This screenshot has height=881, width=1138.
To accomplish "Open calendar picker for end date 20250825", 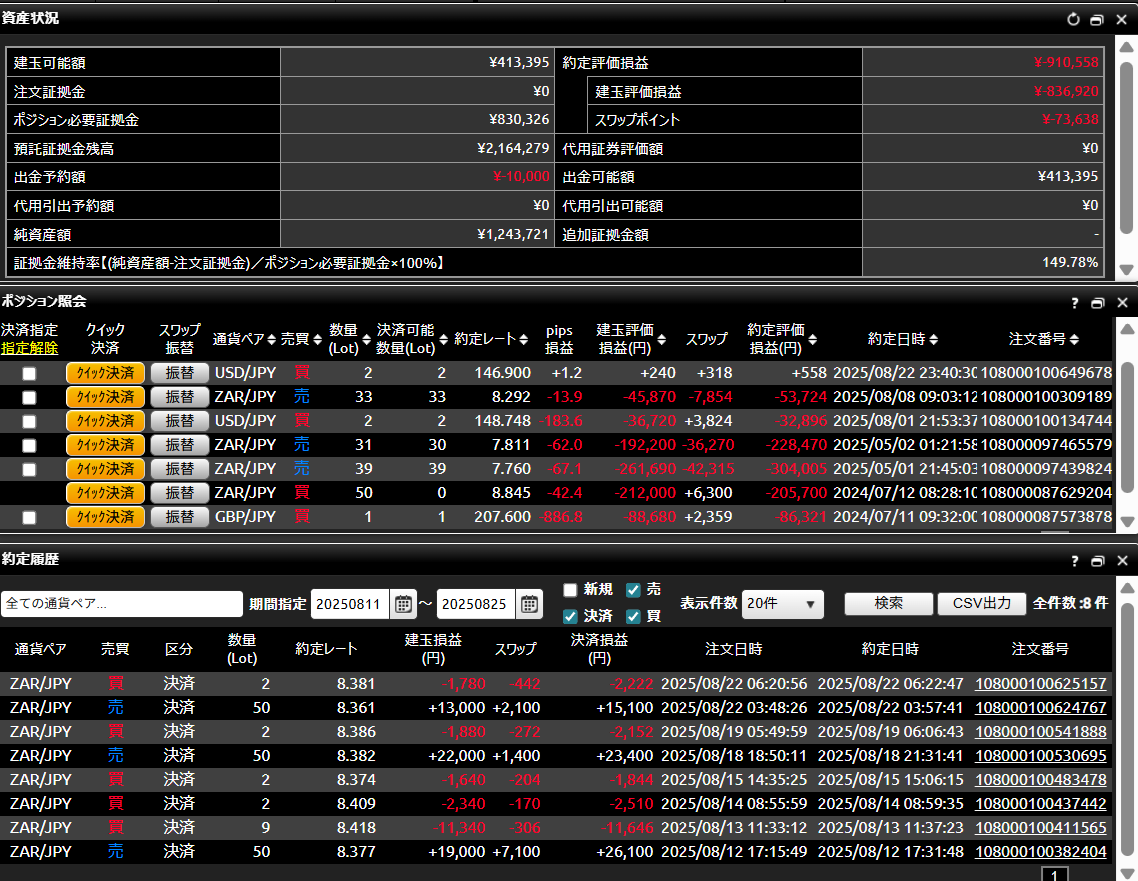I will click(529, 604).
